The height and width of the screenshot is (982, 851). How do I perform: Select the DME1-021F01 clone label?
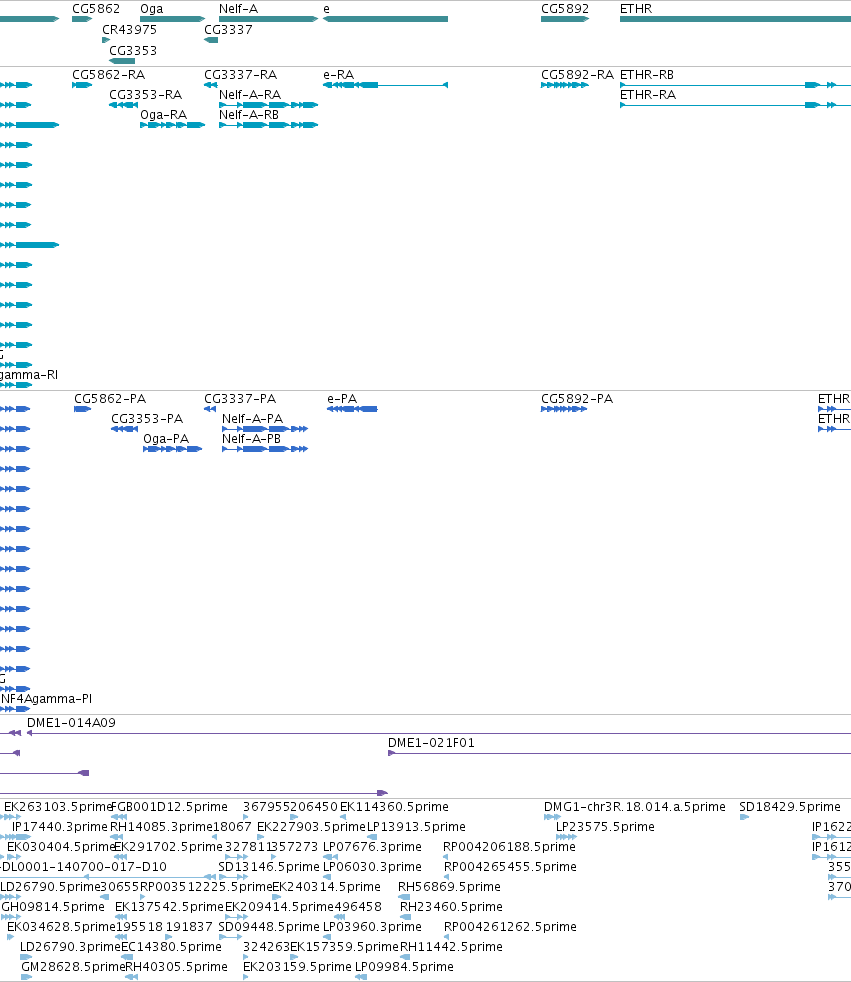[x=431, y=742]
